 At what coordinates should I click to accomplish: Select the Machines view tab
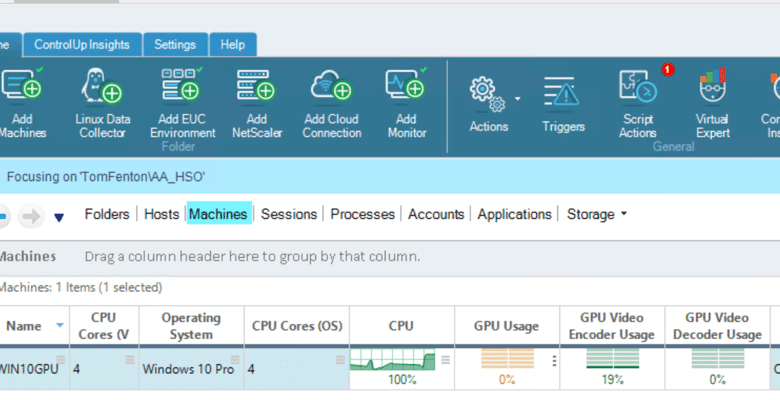218,214
